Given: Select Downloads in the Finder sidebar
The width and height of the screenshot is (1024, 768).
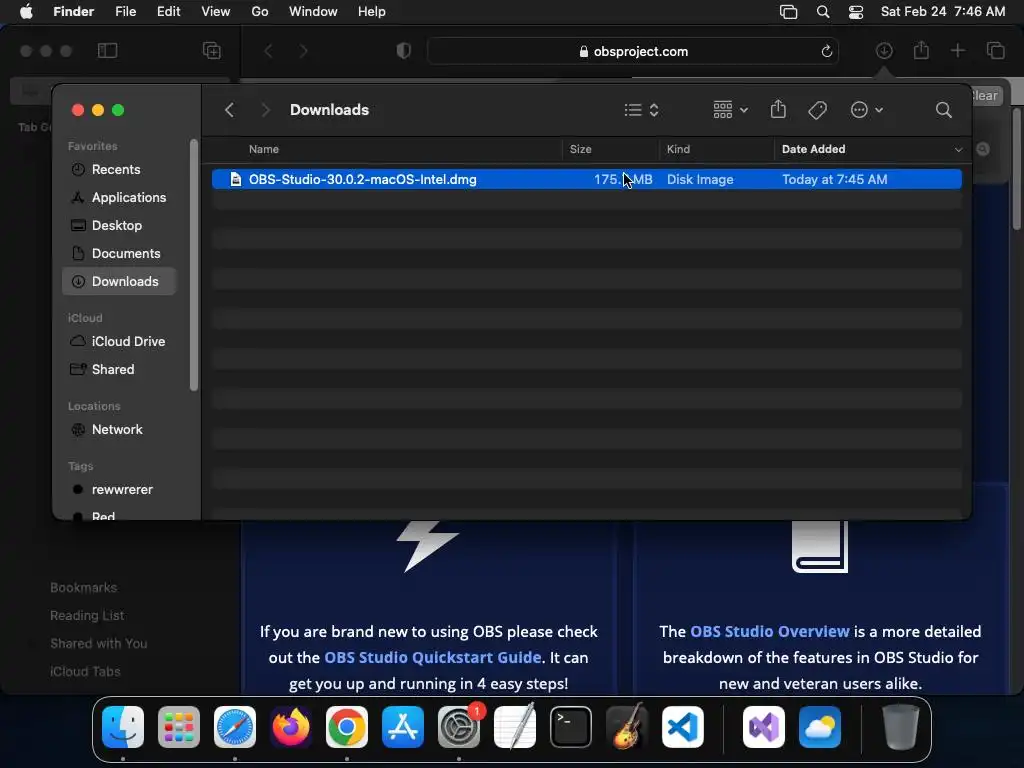Looking at the screenshot, I should pos(119,281).
